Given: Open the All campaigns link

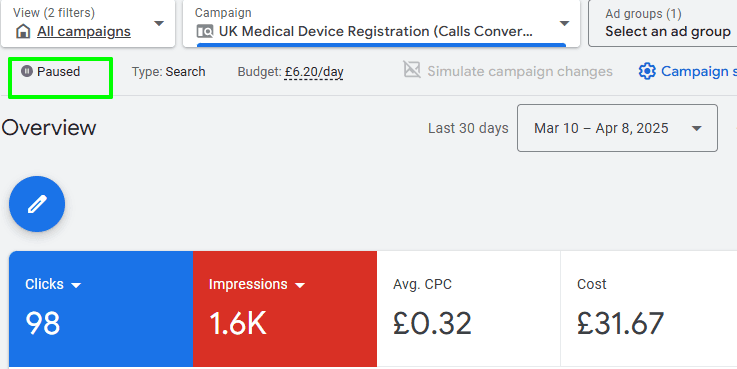Looking at the screenshot, I should (84, 31).
